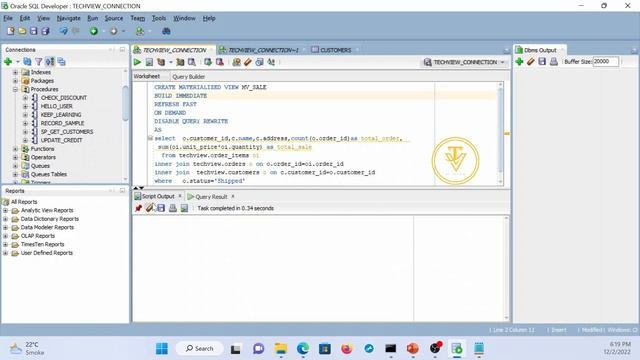Enable DBMS Output with green plus

519,62
